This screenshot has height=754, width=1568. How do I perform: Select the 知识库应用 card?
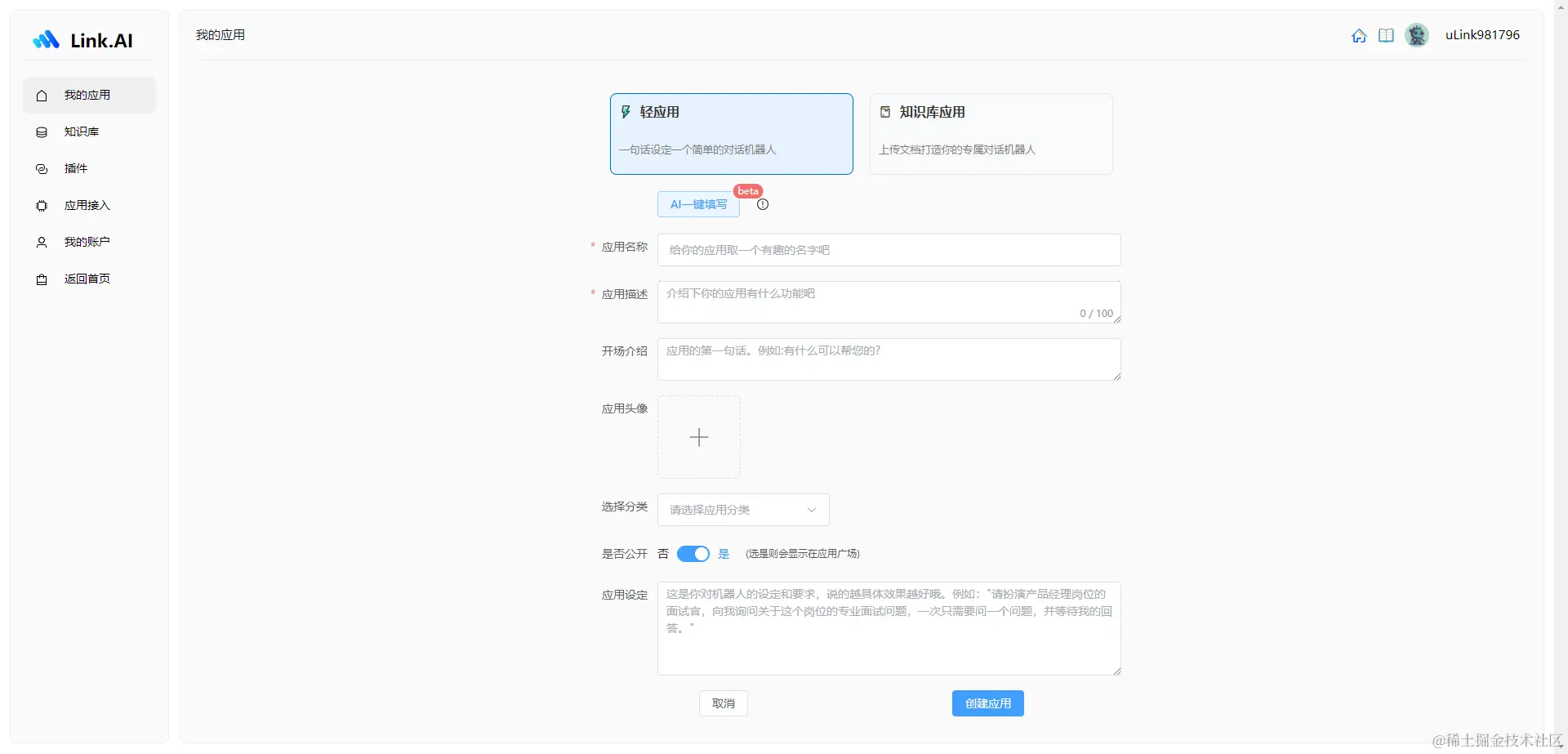click(x=991, y=133)
